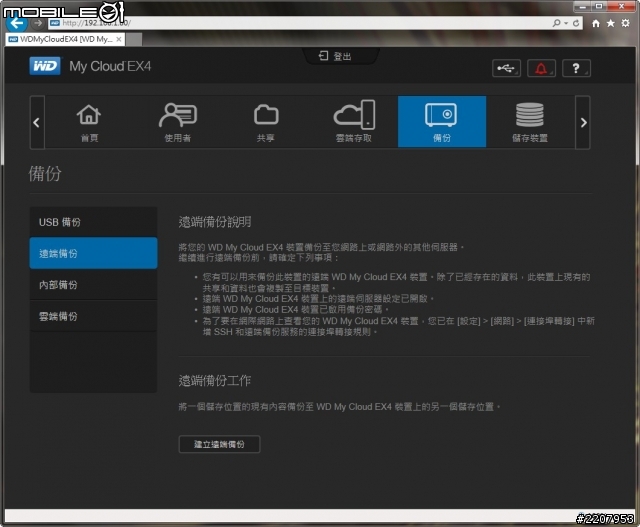The width and height of the screenshot is (640, 527).
Task: Open the 雲端存取 cloud access section
Action: [x=354, y=122]
